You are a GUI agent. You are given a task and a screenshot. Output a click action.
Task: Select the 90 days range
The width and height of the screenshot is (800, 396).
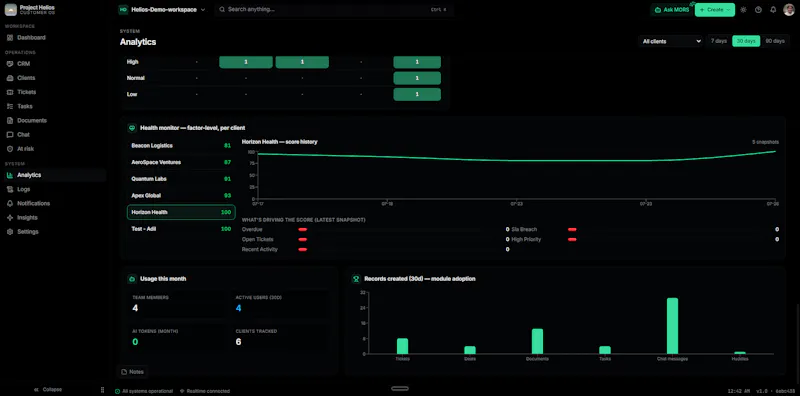pyautogui.click(x=774, y=41)
